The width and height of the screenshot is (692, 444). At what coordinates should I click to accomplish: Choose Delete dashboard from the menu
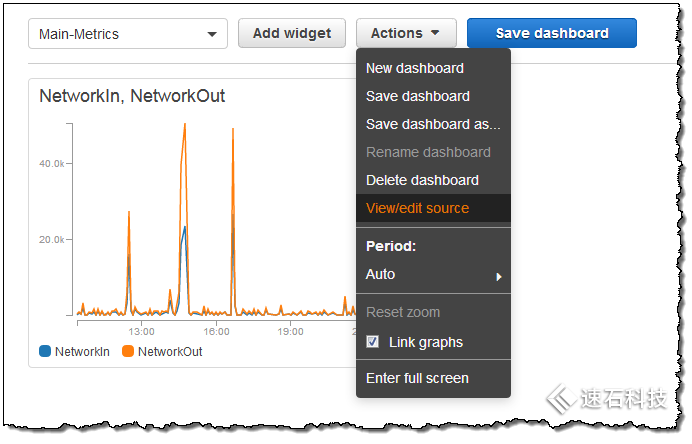pos(422,180)
